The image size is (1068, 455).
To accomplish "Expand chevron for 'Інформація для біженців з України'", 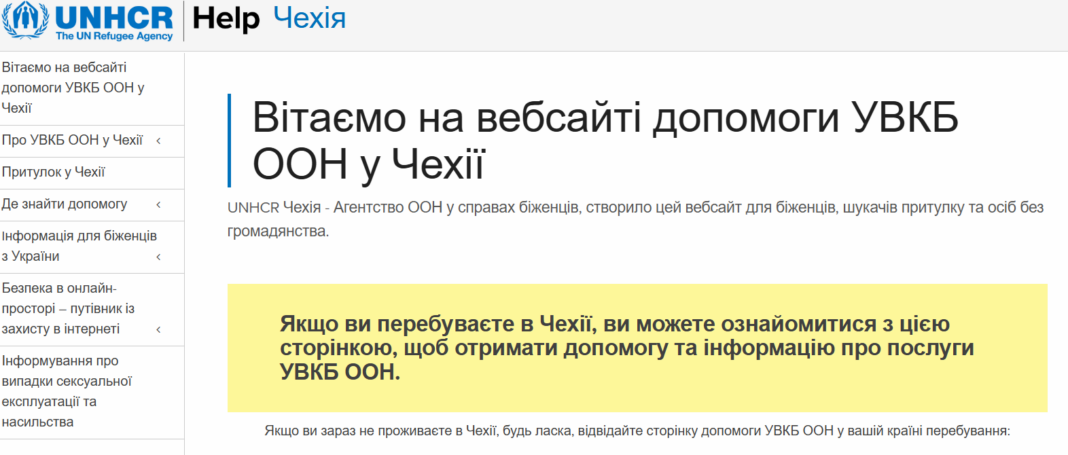I will point(158,257).
